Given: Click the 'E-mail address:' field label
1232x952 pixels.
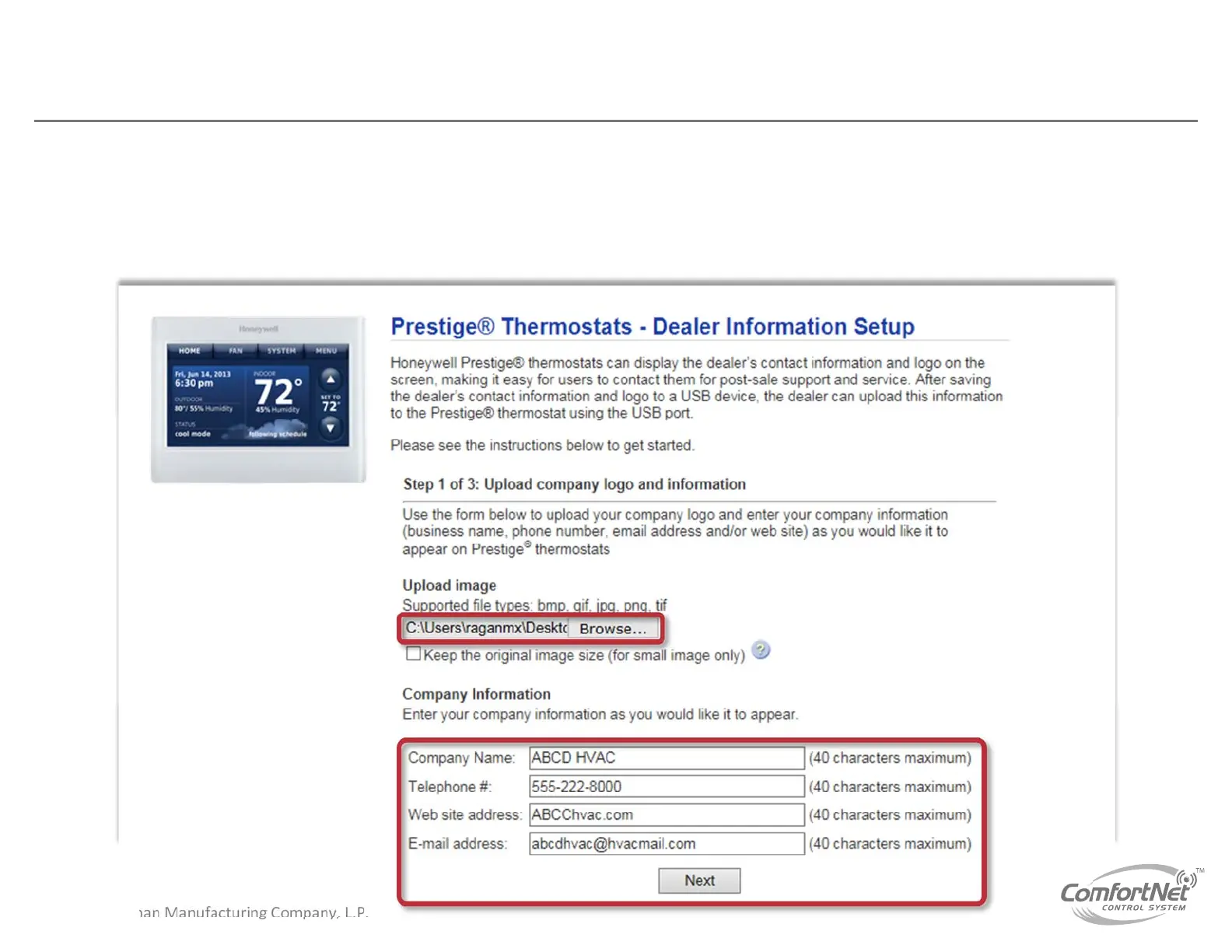Looking at the screenshot, I should click(x=457, y=844).
